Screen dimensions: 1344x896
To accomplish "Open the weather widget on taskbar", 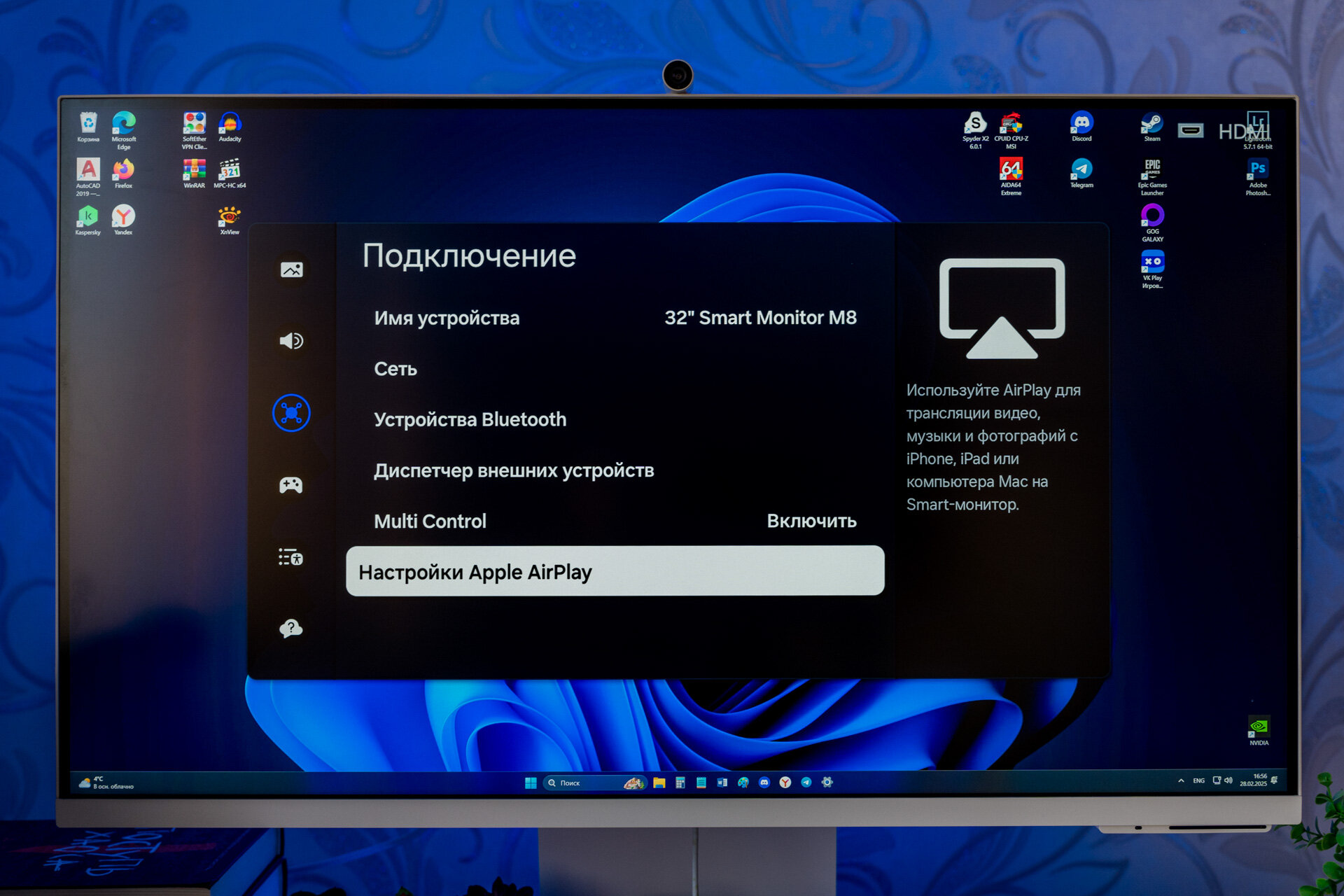I will (106, 783).
